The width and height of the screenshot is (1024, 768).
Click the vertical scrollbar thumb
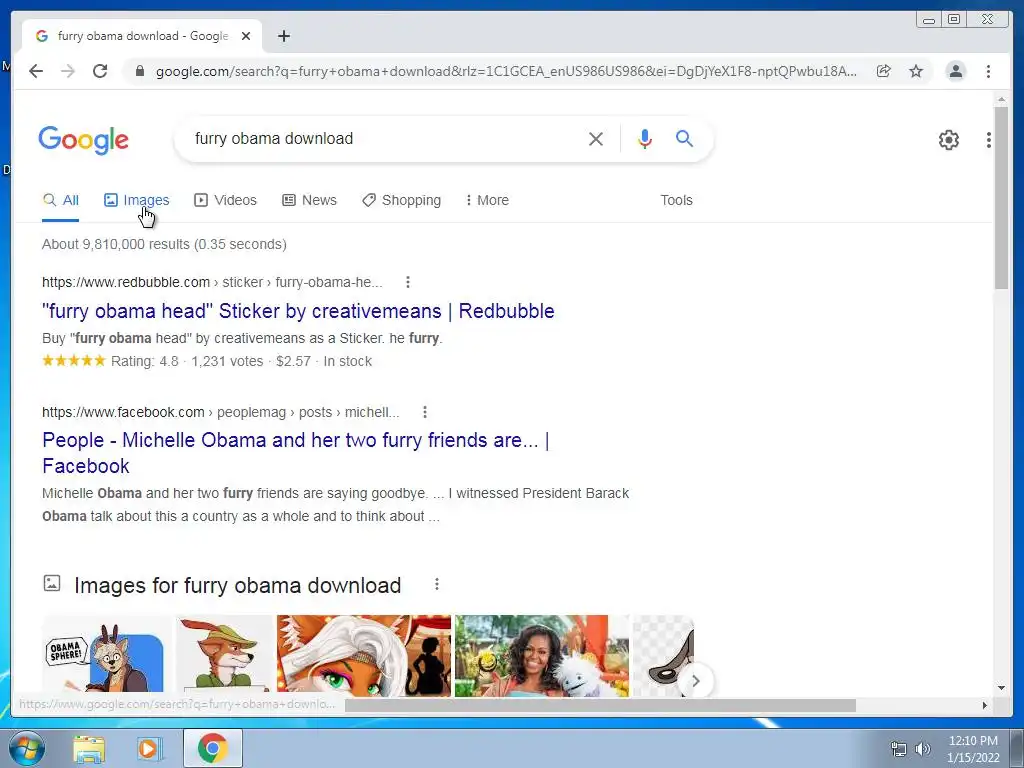click(x=1001, y=198)
